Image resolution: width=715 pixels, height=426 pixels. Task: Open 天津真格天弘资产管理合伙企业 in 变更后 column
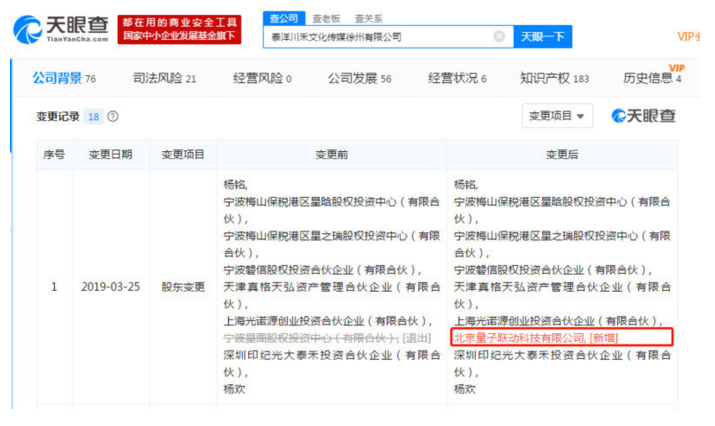coord(562,296)
